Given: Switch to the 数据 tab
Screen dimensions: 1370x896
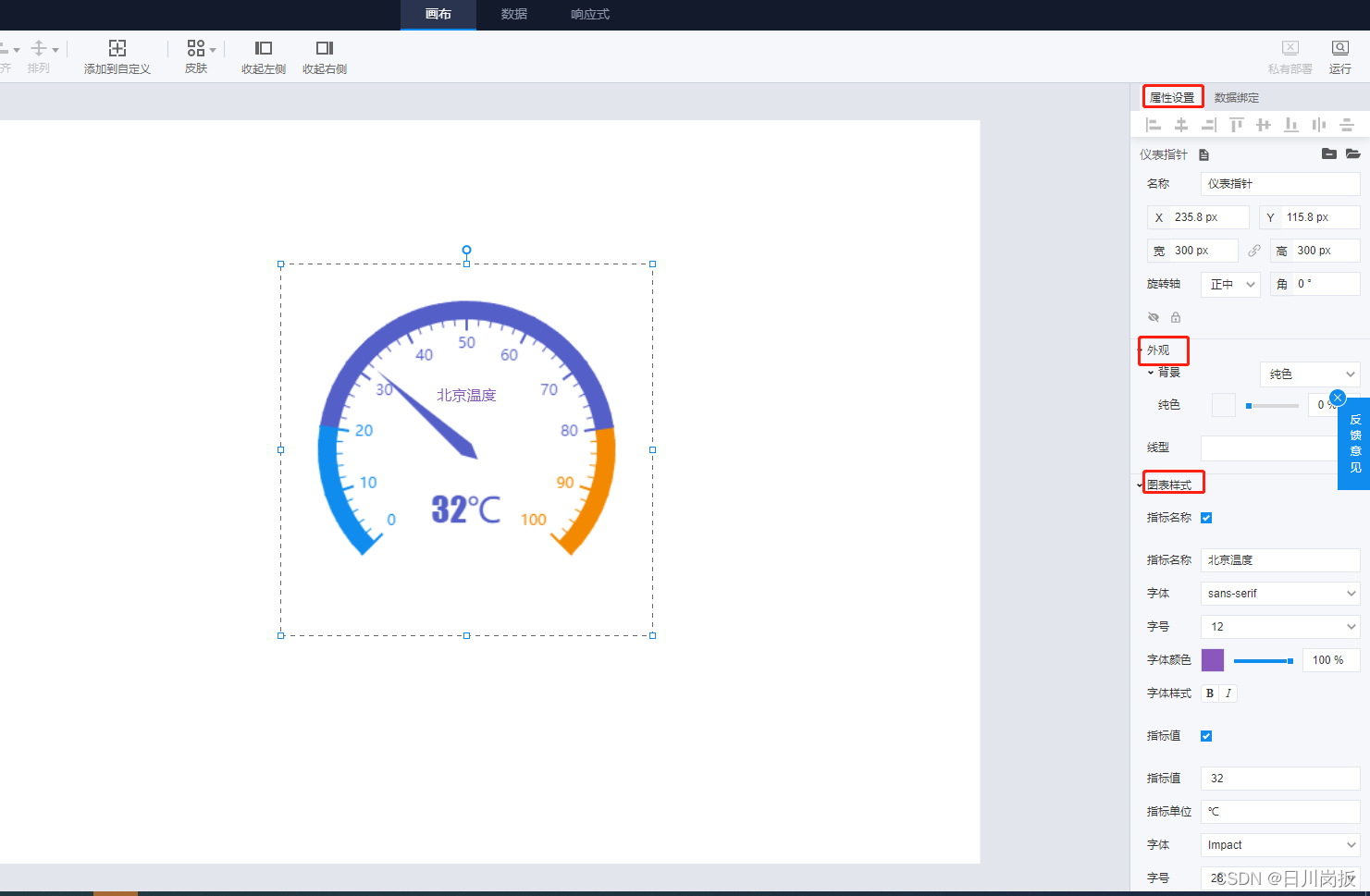Looking at the screenshot, I should (x=514, y=15).
